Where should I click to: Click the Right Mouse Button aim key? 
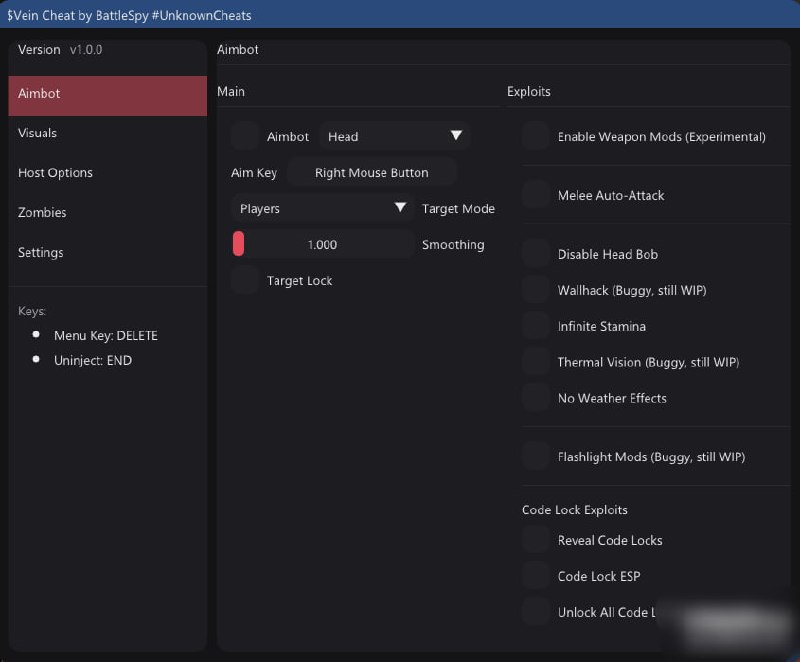pyautogui.click(x=371, y=172)
